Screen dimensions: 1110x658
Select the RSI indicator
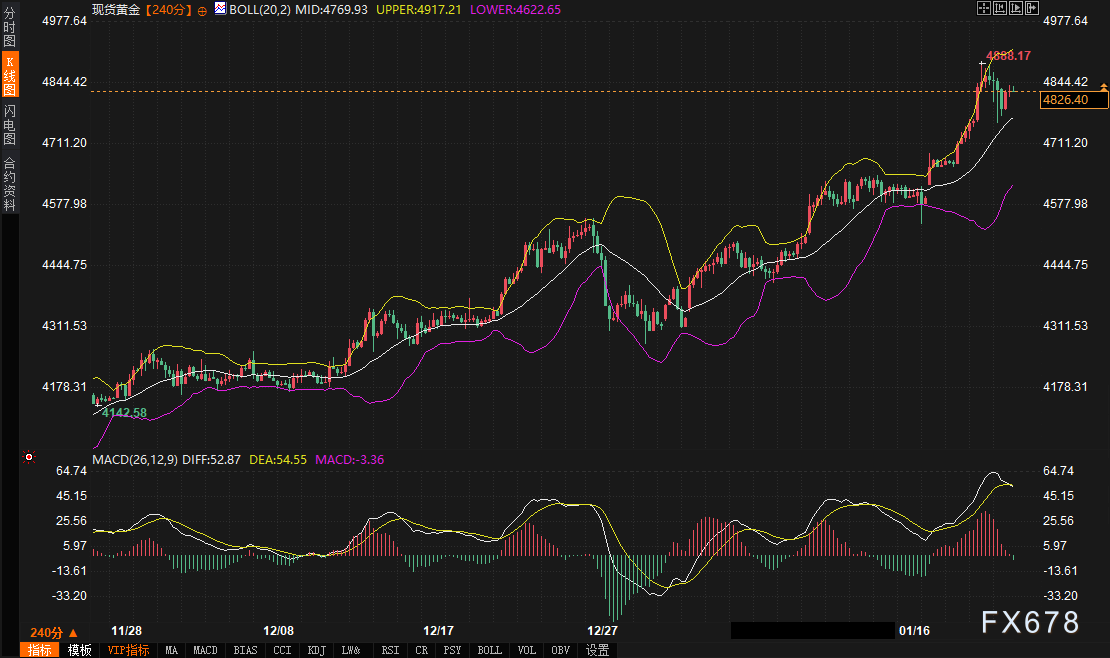pos(390,650)
